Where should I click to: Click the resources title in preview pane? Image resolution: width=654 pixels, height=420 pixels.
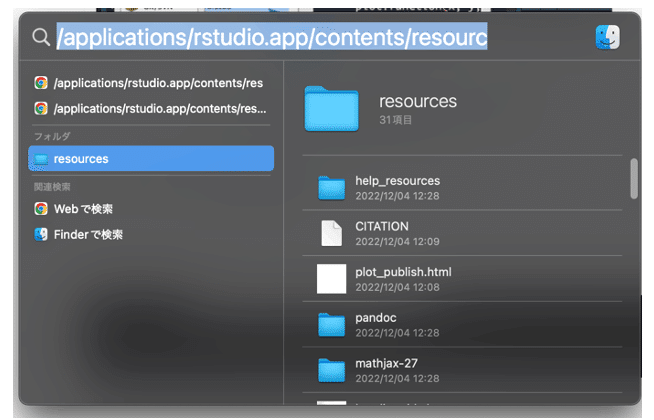pyautogui.click(x=418, y=101)
